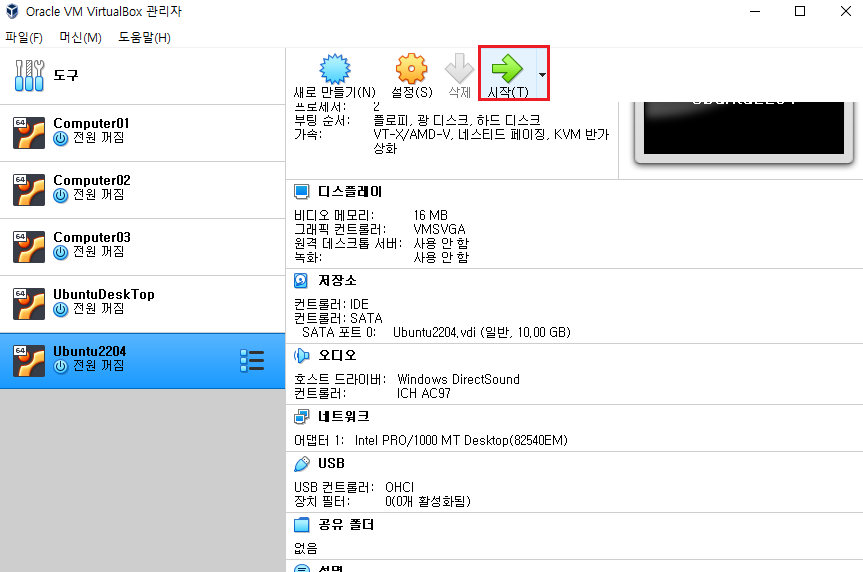Click the Computer01 OS icon
The height and width of the screenshot is (572, 863).
click(x=29, y=133)
